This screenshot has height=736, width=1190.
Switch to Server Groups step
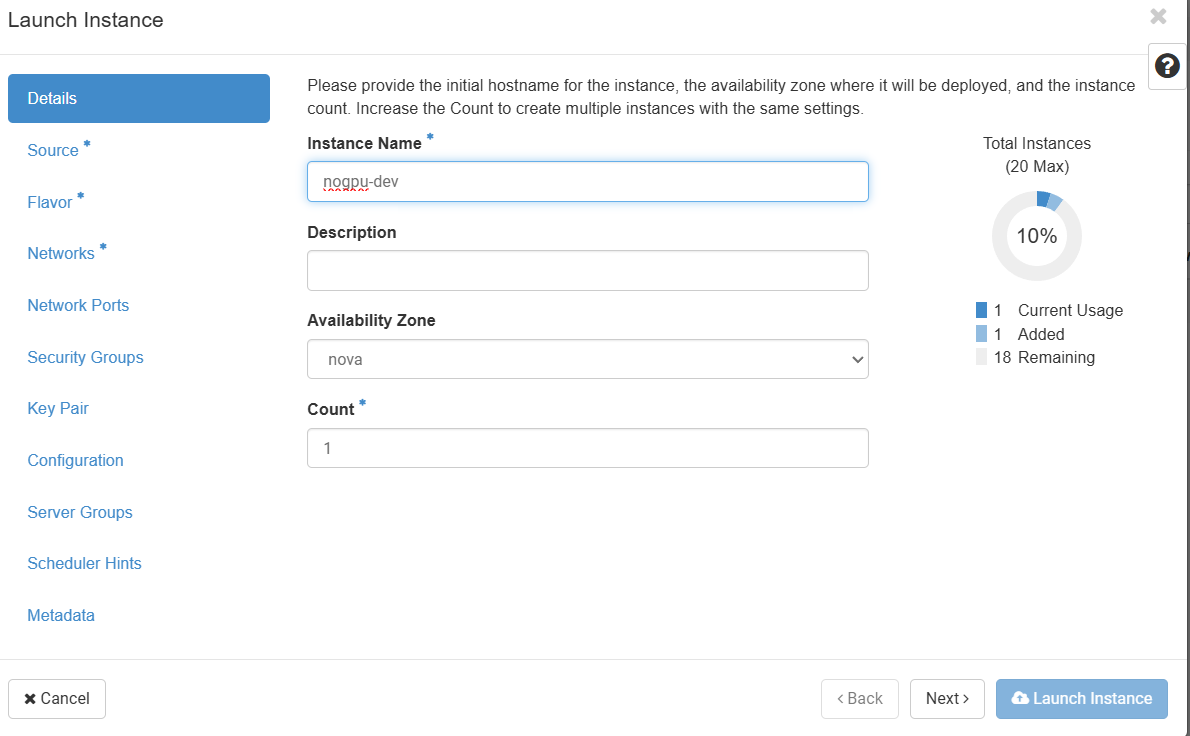[x=80, y=512]
